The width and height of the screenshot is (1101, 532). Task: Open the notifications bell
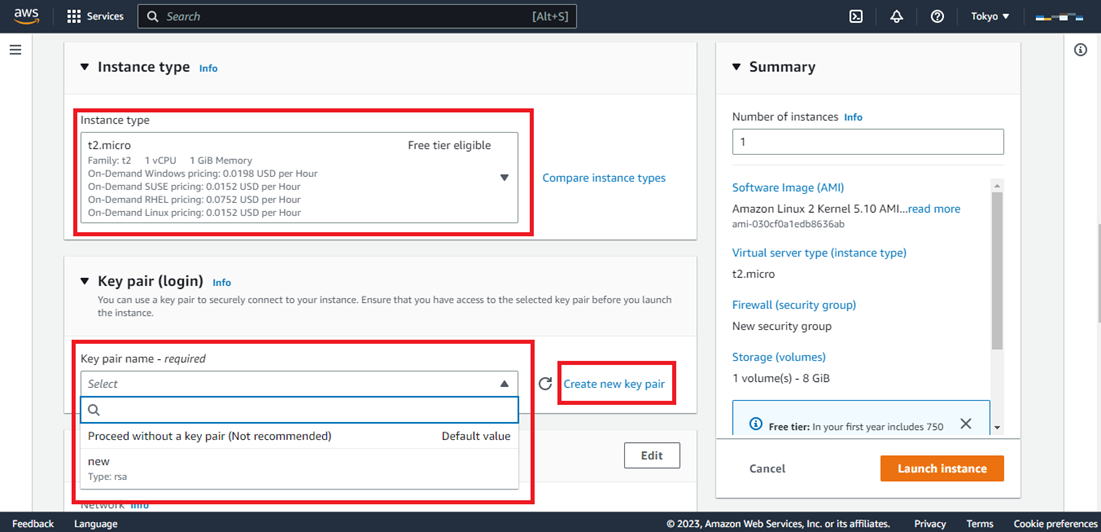[x=897, y=16]
